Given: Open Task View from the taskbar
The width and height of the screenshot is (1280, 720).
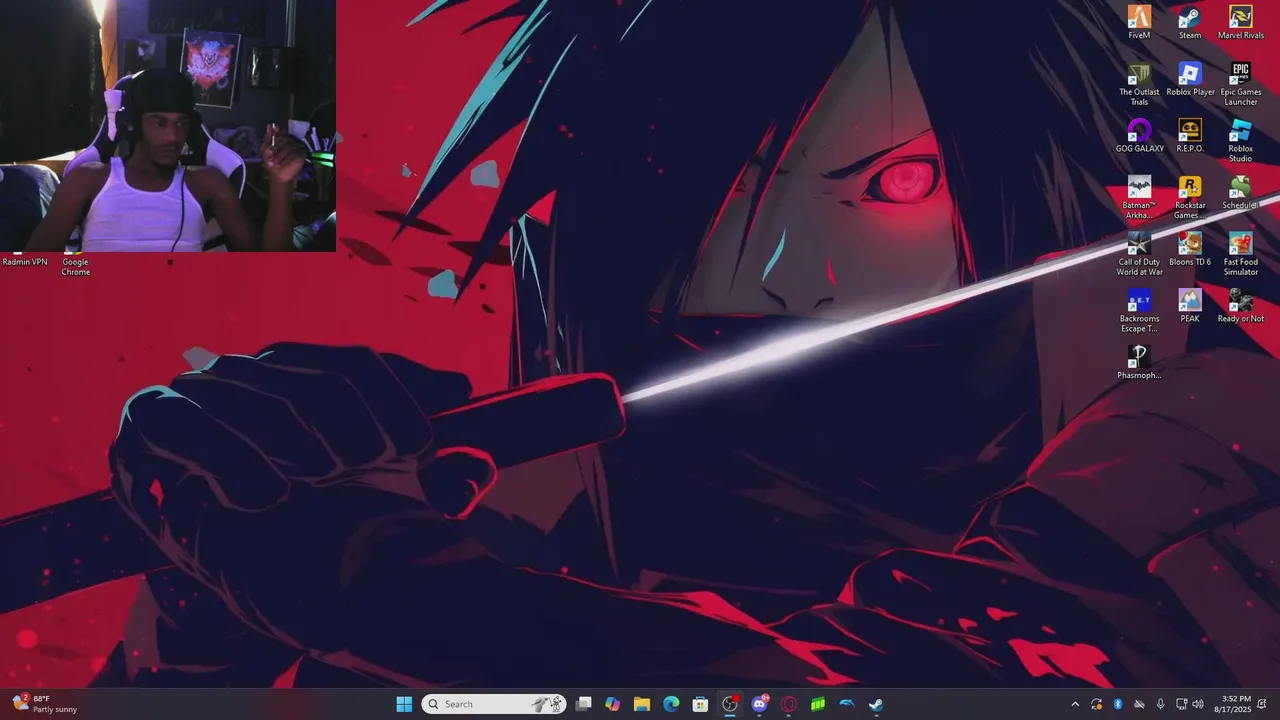Looking at the screenshot, I should coord(584,704).
